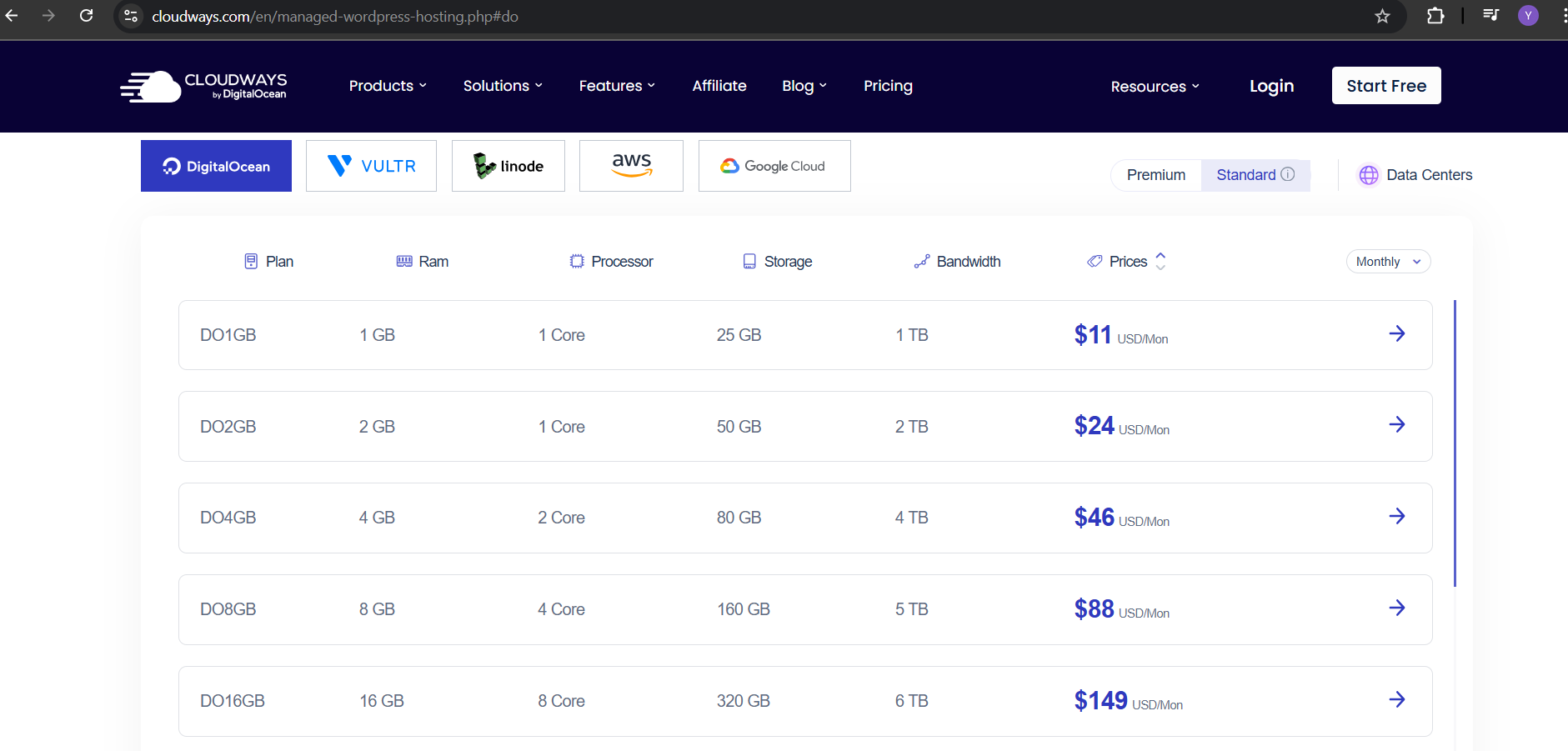Click the $11 USD/Mon price

[x=1121, y=335]
